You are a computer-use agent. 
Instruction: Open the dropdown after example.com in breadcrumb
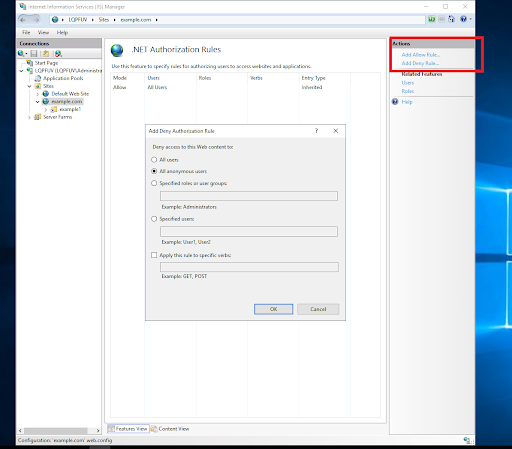(x=156, y=20)
